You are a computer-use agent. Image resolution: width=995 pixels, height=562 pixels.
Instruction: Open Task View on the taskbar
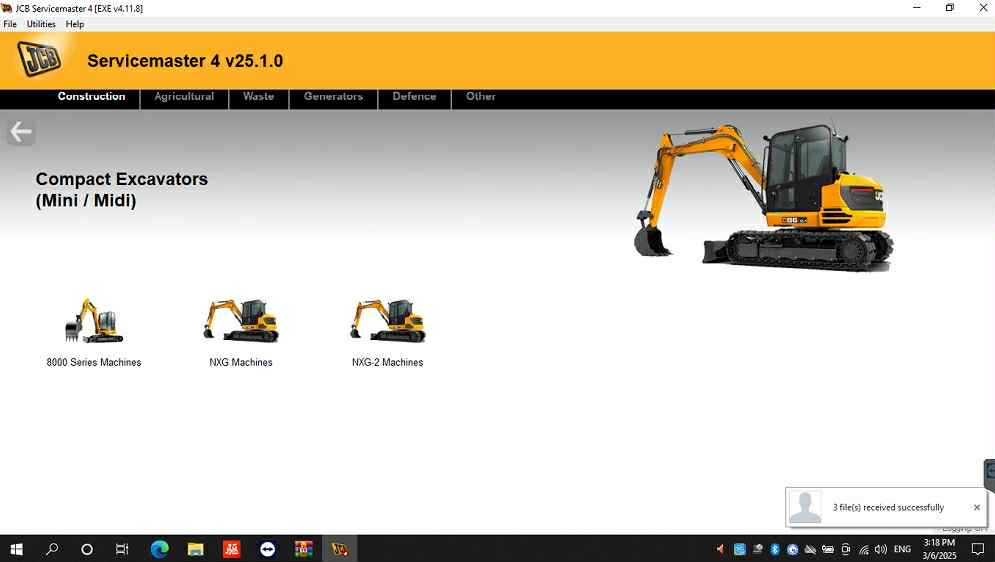point(122,549)
